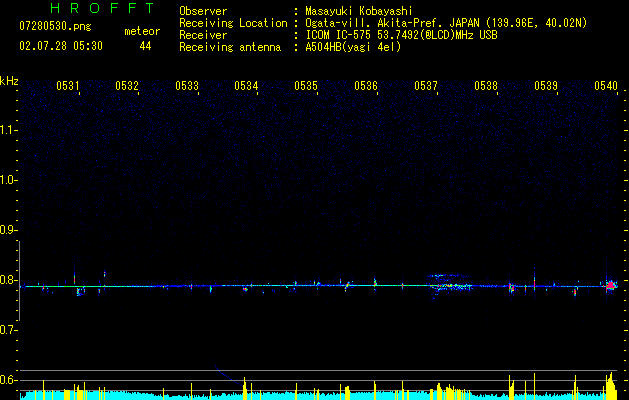Click the 0533 time marker
Screen dimensions: 629x400
click(x=187, y=85)
